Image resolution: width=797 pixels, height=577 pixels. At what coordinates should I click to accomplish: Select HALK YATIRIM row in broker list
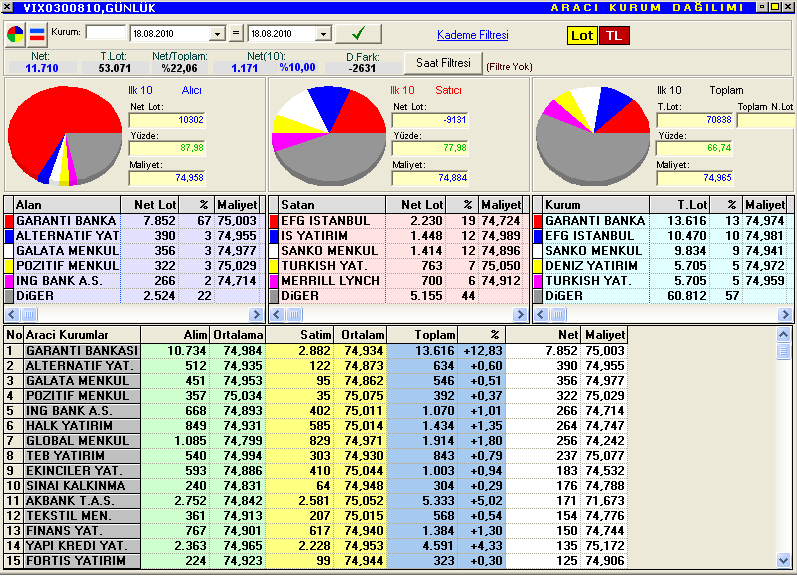pos(315,426)
